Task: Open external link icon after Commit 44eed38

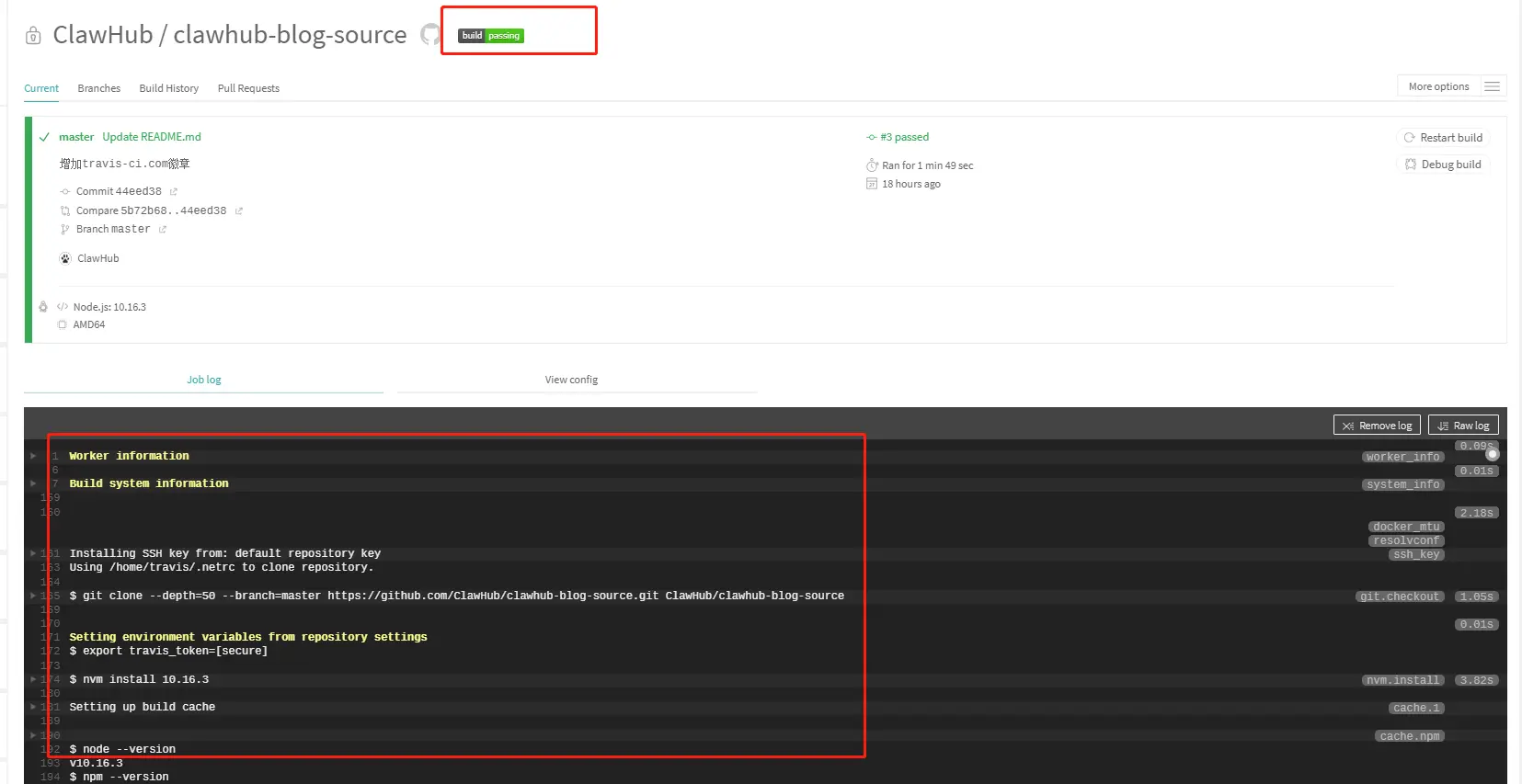Action: click(x=173, y=191)
